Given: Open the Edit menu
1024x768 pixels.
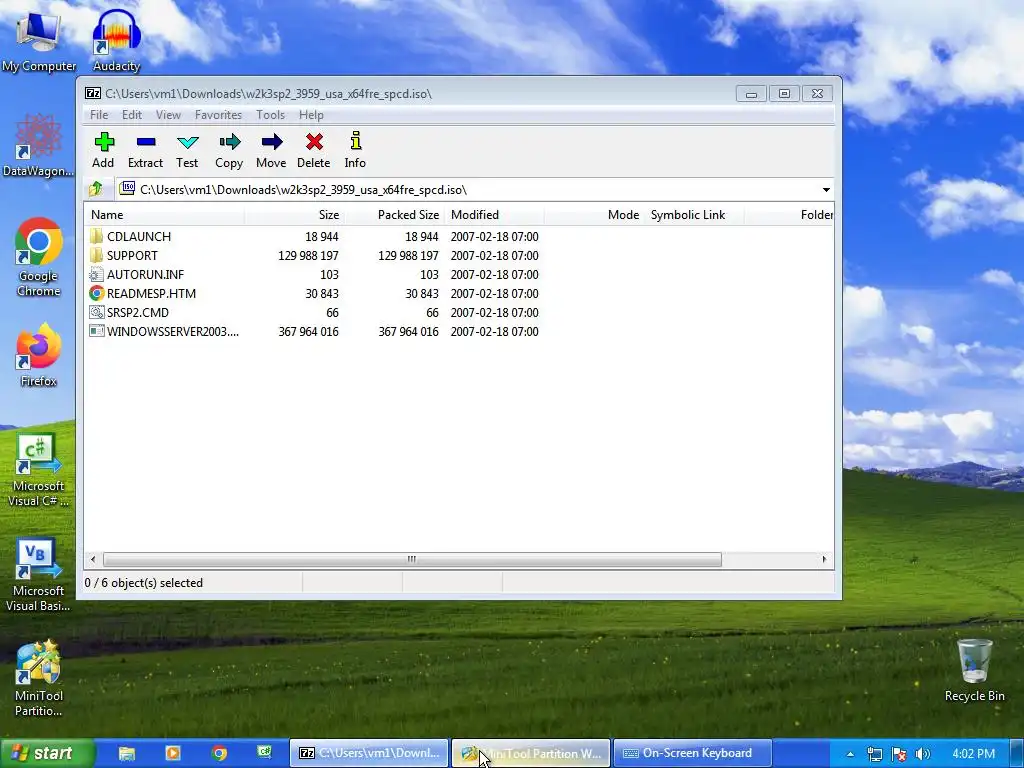Looking at the screenshot, I should click(132, 115).
